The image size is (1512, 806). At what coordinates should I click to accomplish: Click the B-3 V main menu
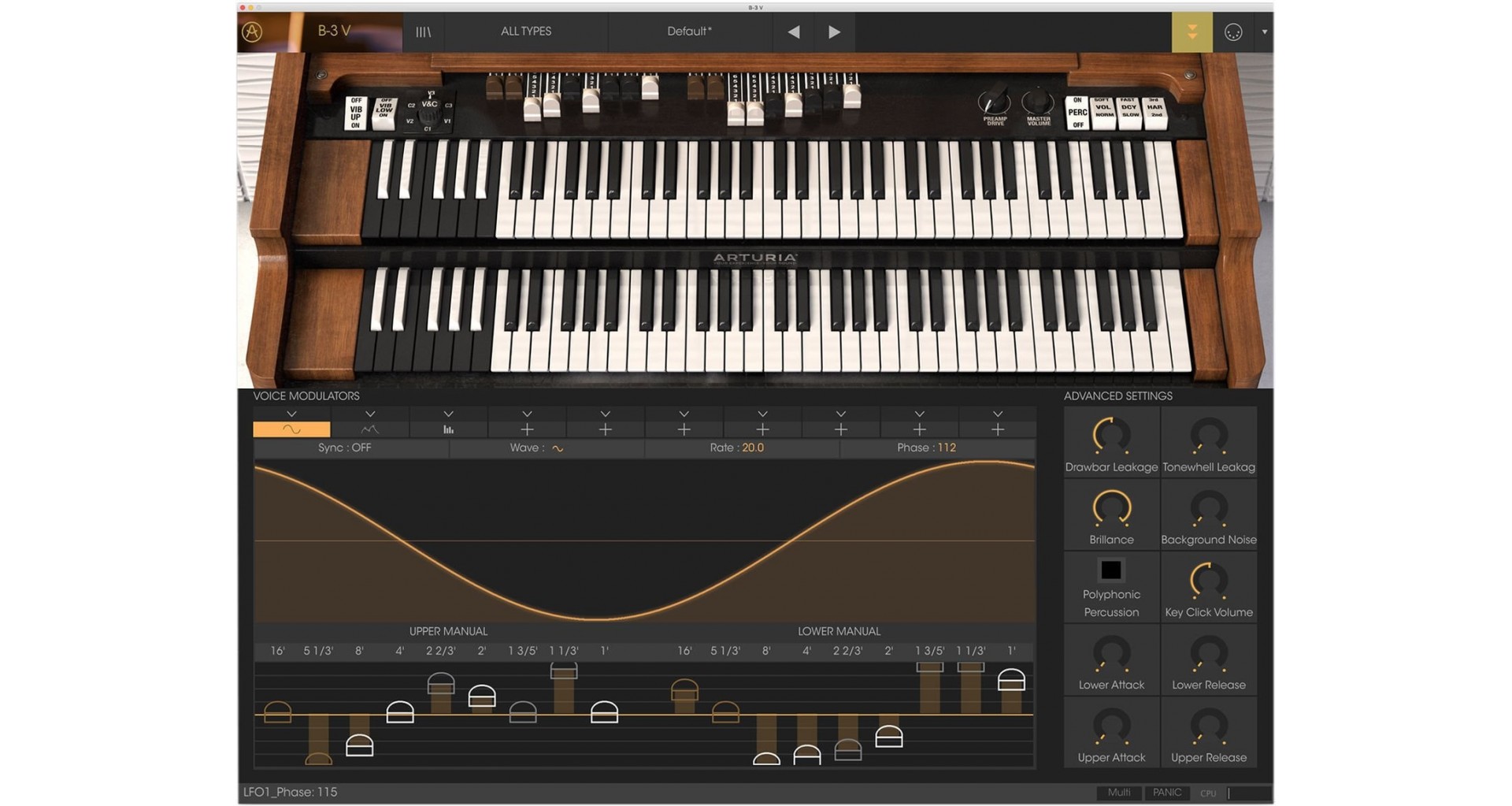tap(334, 32)
